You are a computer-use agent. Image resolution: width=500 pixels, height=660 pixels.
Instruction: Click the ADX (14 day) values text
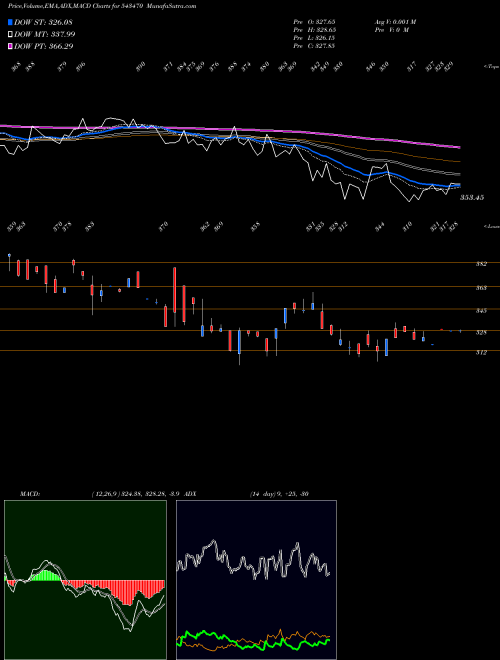click(279, 494)
